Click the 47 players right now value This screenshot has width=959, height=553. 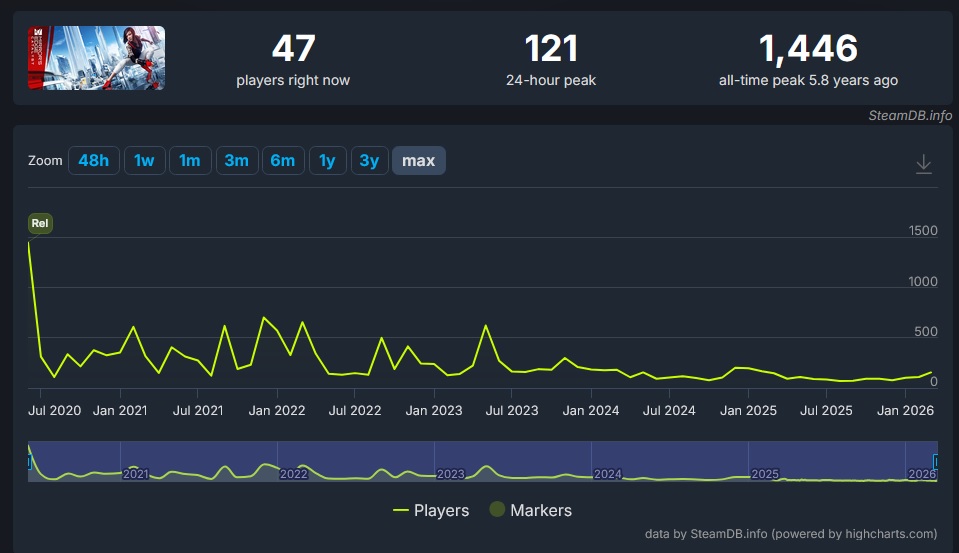tap(294, 48)
